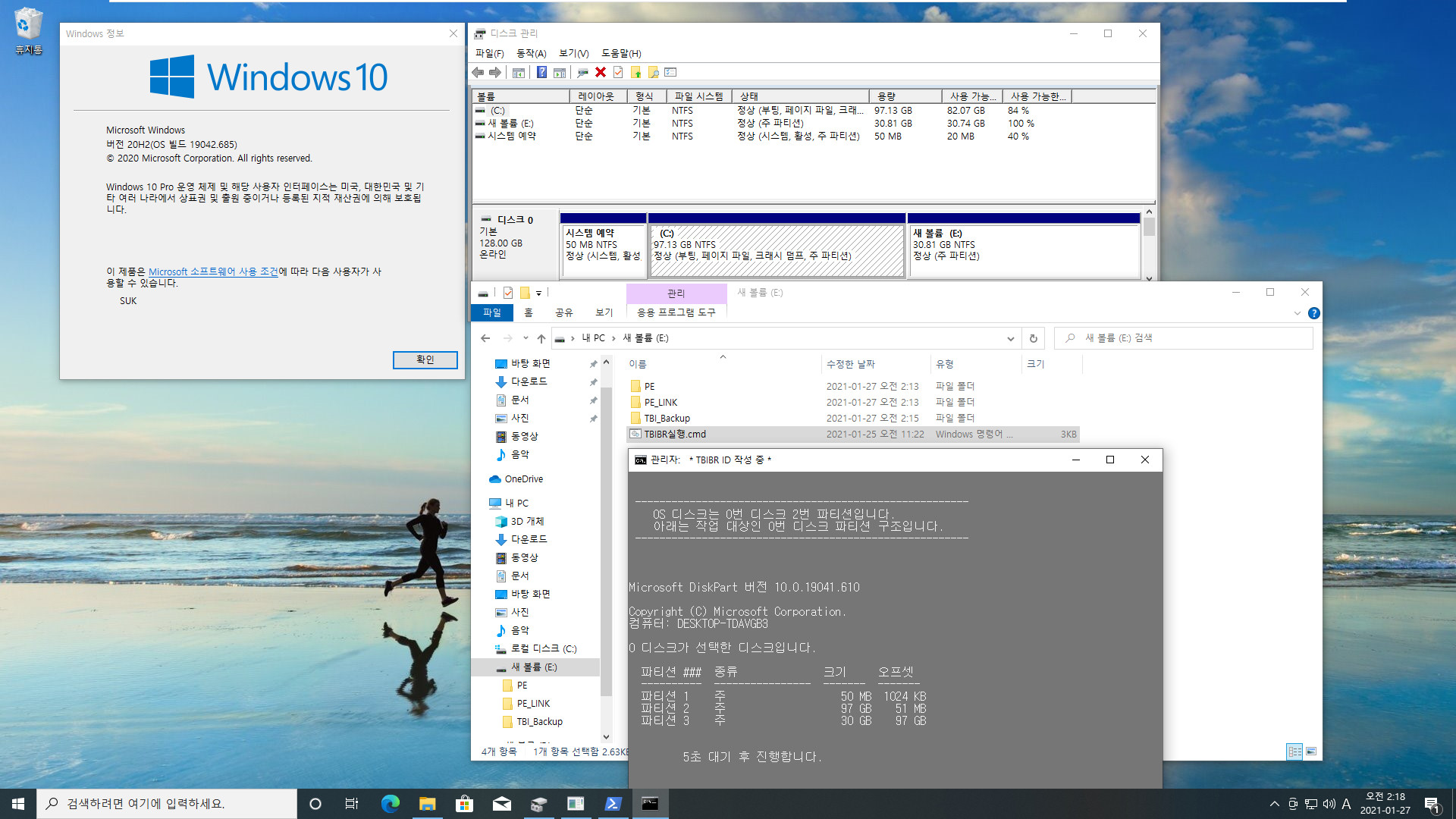Click Explorer quick-access properties checkmark icon
This screenshot has height=819, width=1456.
[508, 293]
